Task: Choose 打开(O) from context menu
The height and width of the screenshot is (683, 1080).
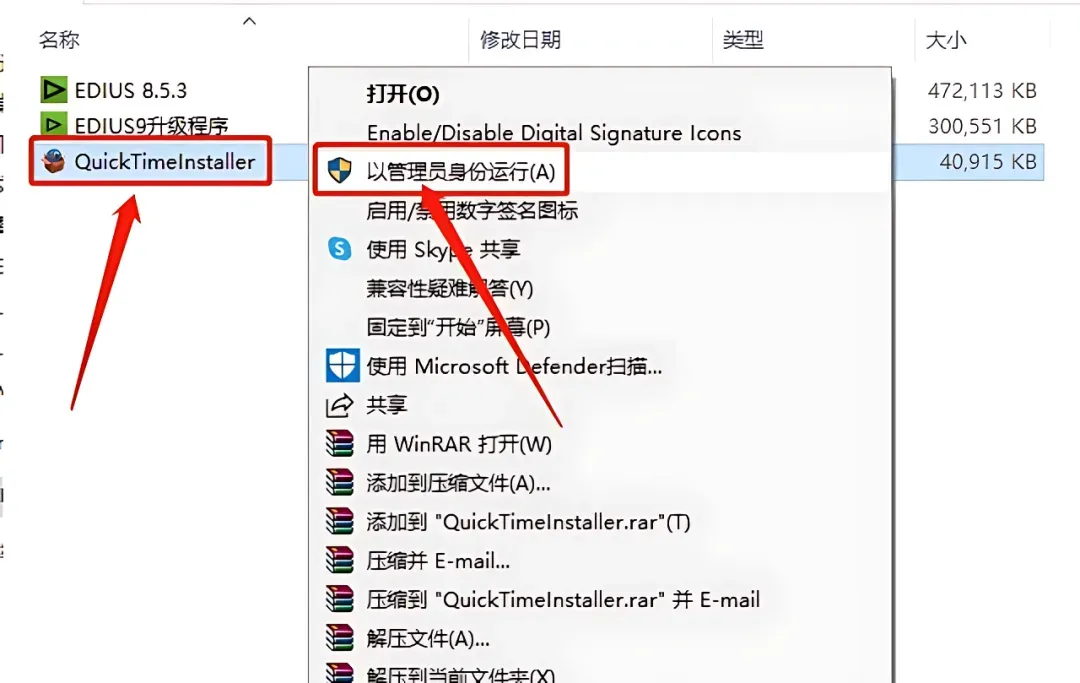Action: pyautogui.click(x=402, y=94)
